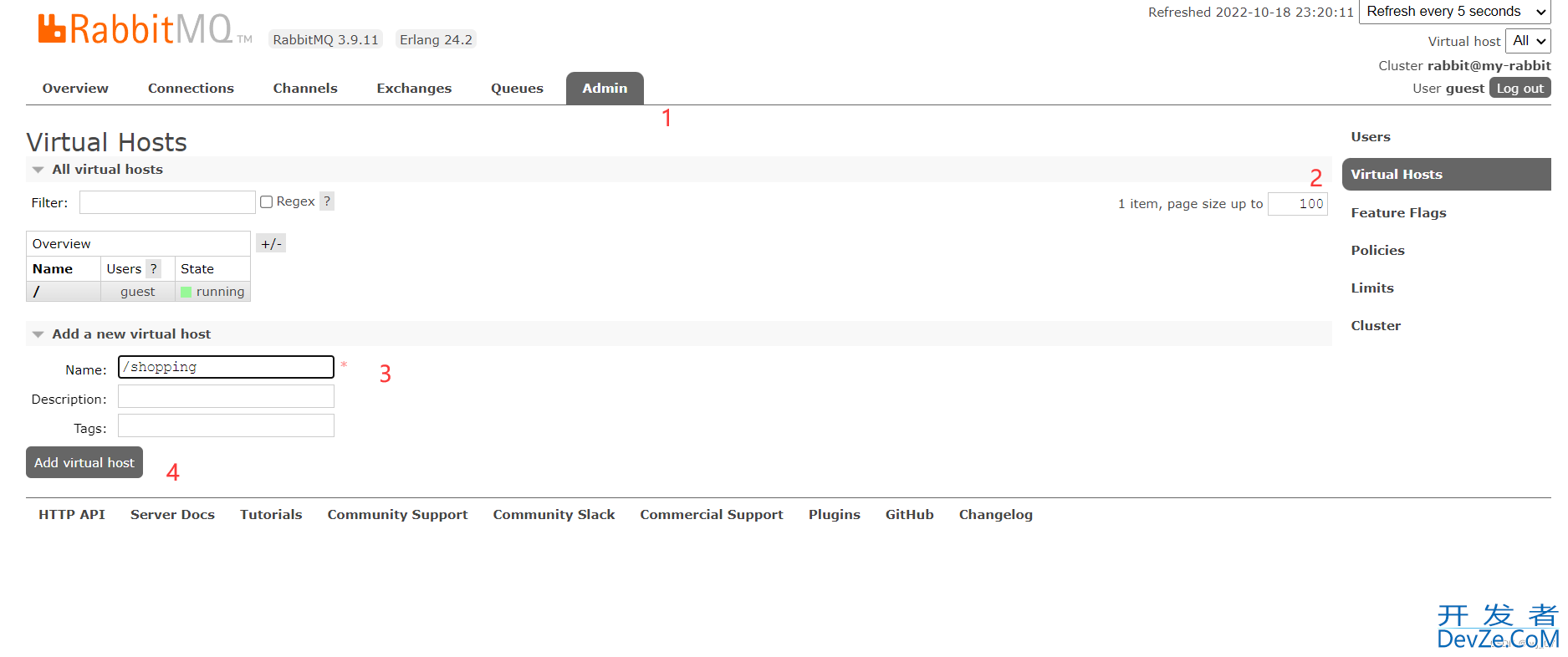Switch to the Connections tab

[191, 89]
